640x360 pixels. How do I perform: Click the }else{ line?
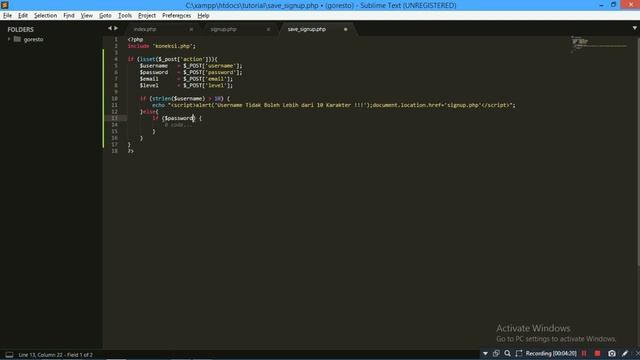tap(149, 111)
